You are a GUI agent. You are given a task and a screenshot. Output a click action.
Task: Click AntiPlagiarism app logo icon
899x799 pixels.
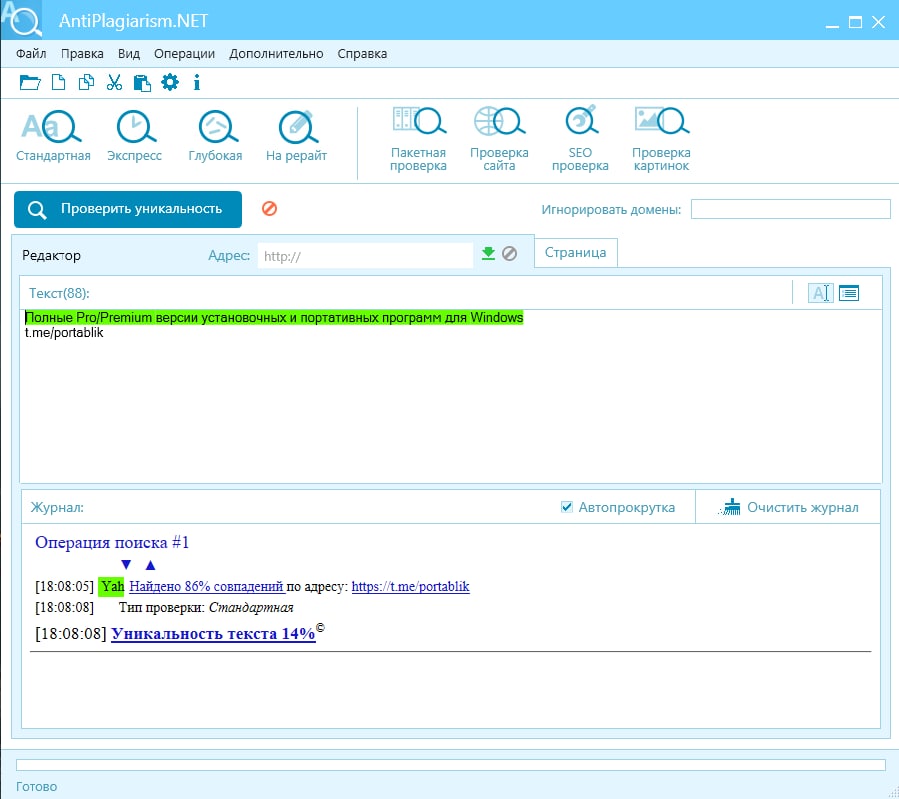coord(21,19)
